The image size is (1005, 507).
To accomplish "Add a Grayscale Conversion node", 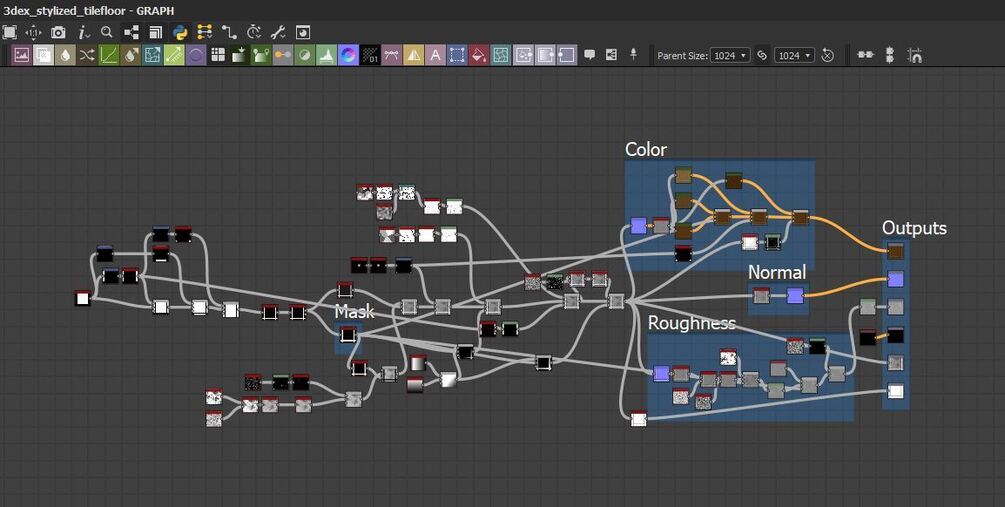I will click(283, 55).
